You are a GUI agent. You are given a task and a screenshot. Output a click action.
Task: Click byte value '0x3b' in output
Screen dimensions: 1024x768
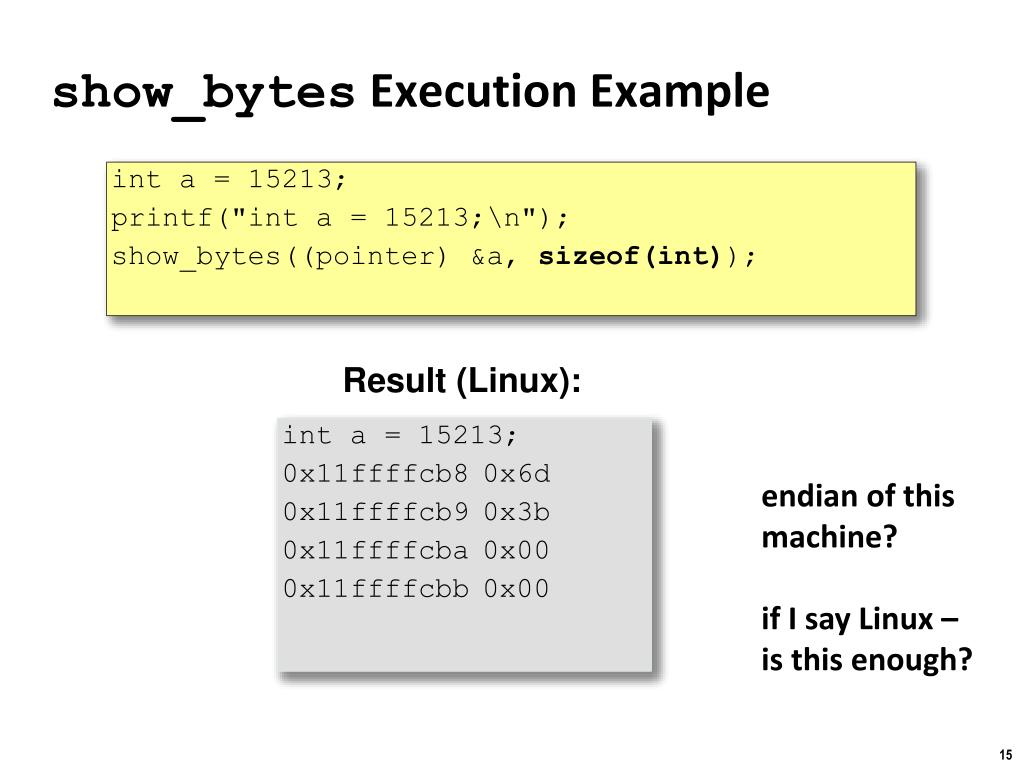(x=517, y=512)
